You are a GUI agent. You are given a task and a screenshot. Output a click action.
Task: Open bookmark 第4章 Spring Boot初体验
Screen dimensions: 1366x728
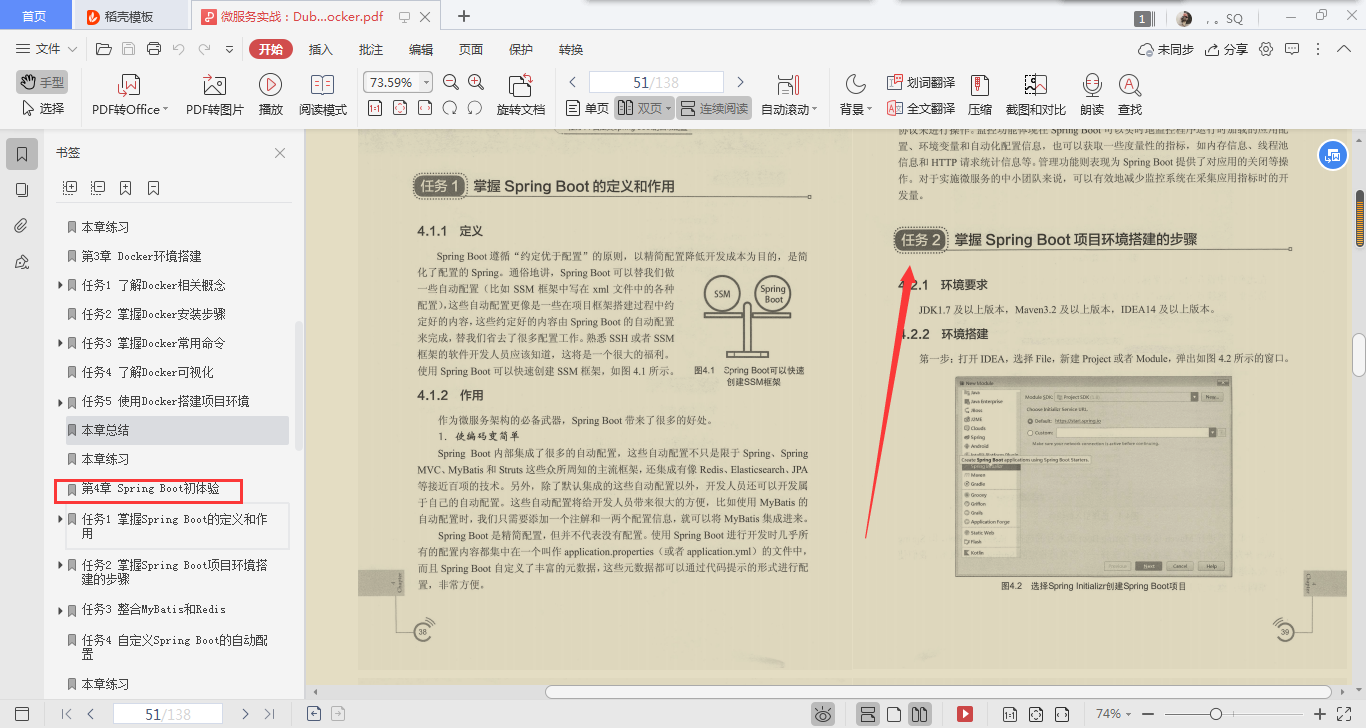click(x=150, y=490)
